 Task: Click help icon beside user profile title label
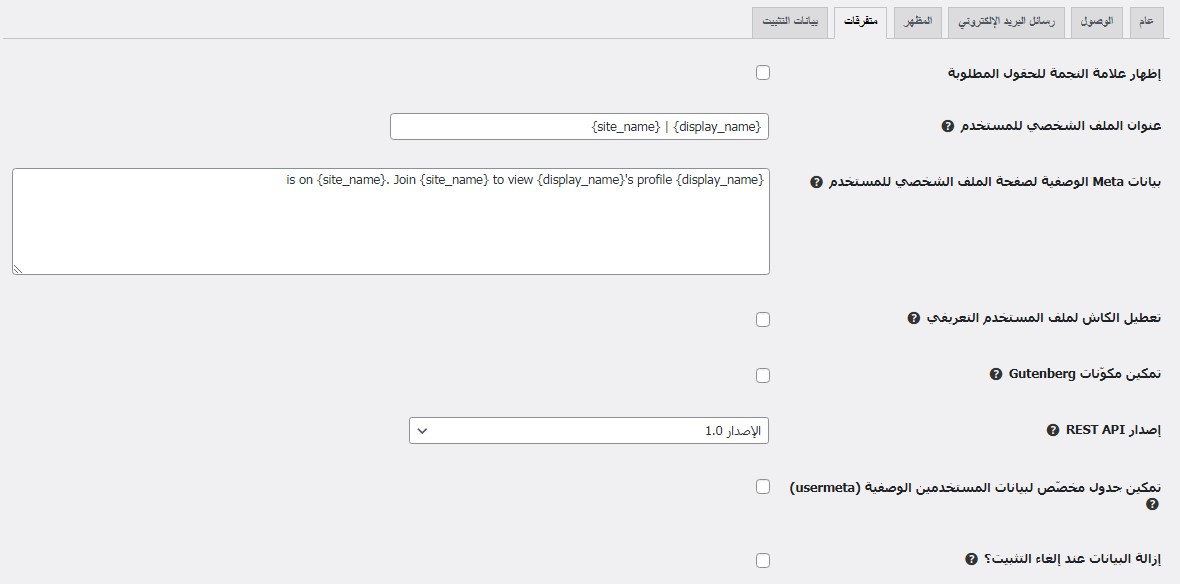(x=948, y=126)
